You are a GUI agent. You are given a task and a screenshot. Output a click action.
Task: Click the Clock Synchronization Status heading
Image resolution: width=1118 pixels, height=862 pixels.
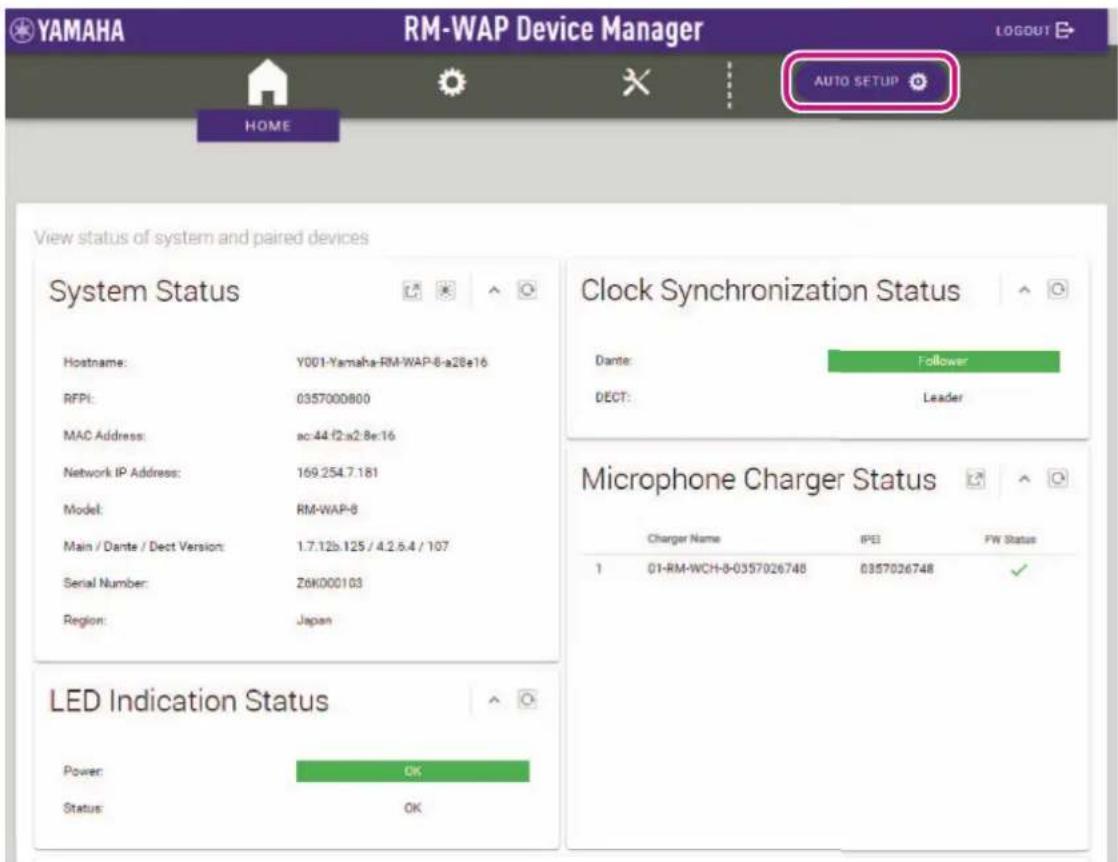coord(771,291)
